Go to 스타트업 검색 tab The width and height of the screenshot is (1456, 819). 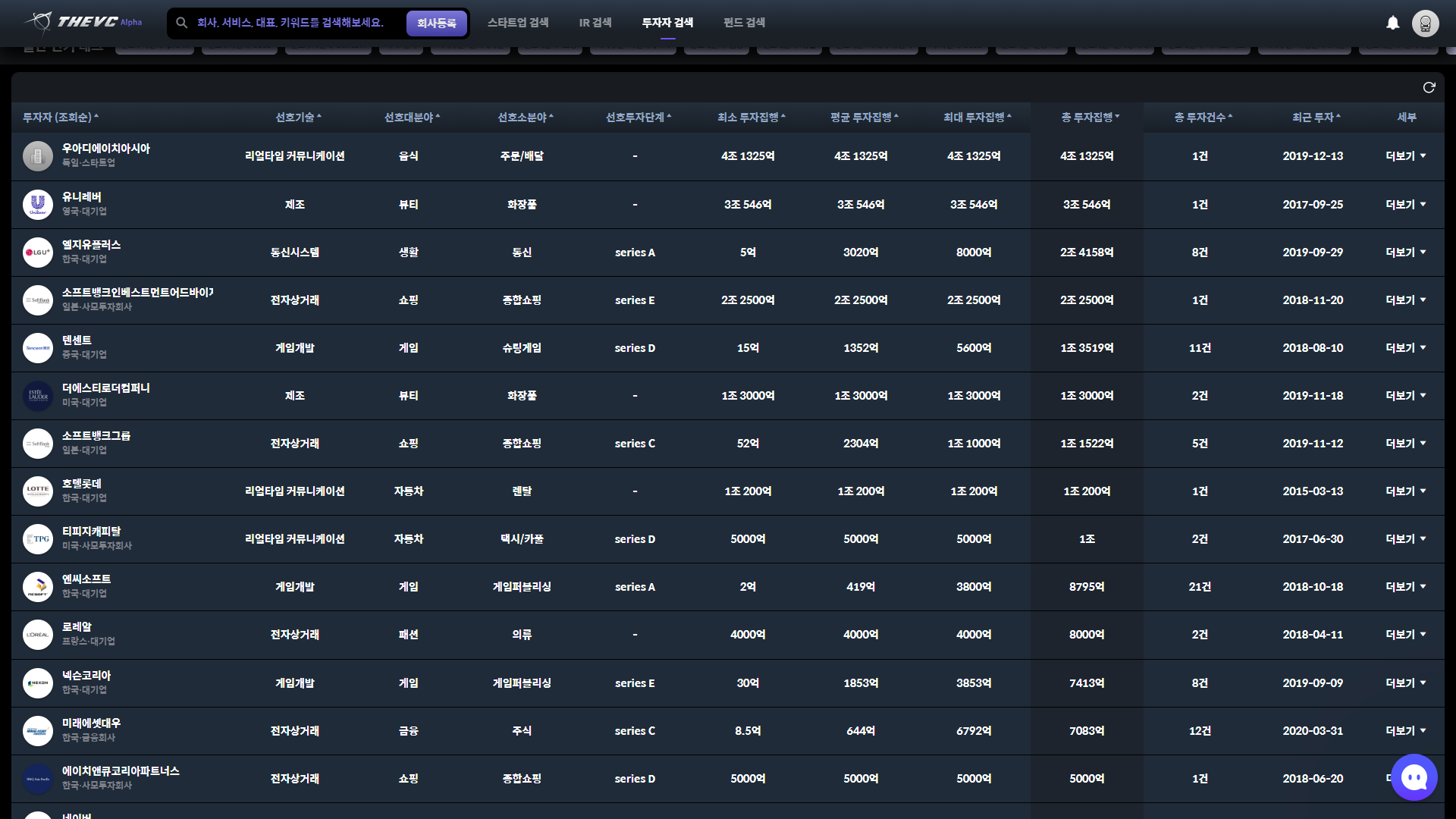coord(518,23)
